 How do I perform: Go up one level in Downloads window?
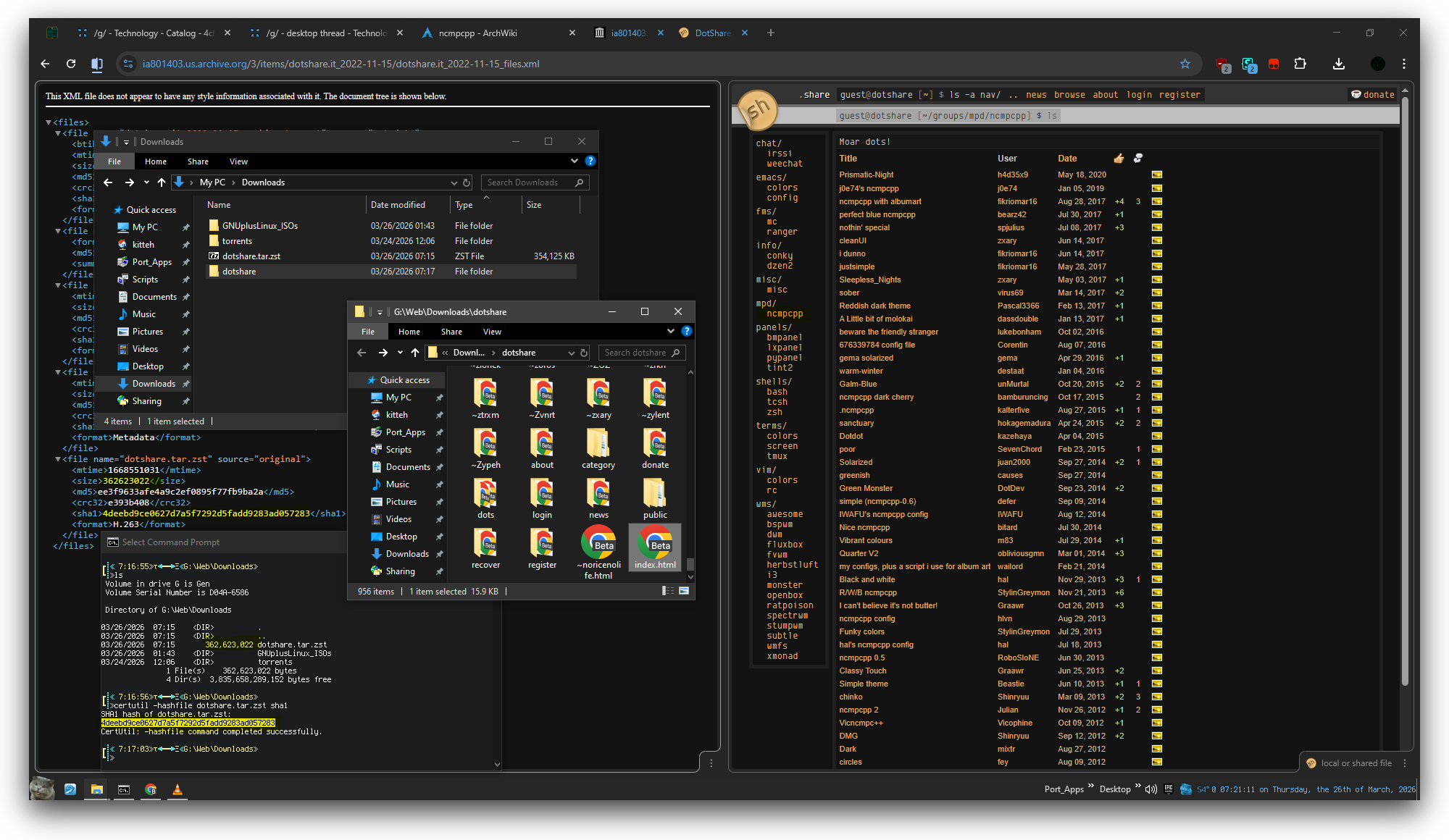click(162, 182)
